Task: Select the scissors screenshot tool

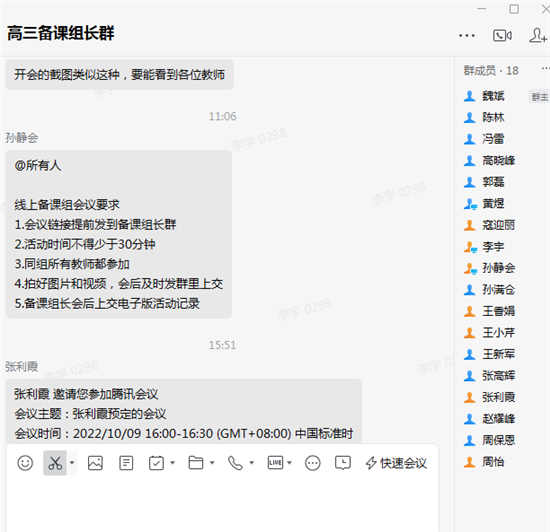Action: (55, 463)
